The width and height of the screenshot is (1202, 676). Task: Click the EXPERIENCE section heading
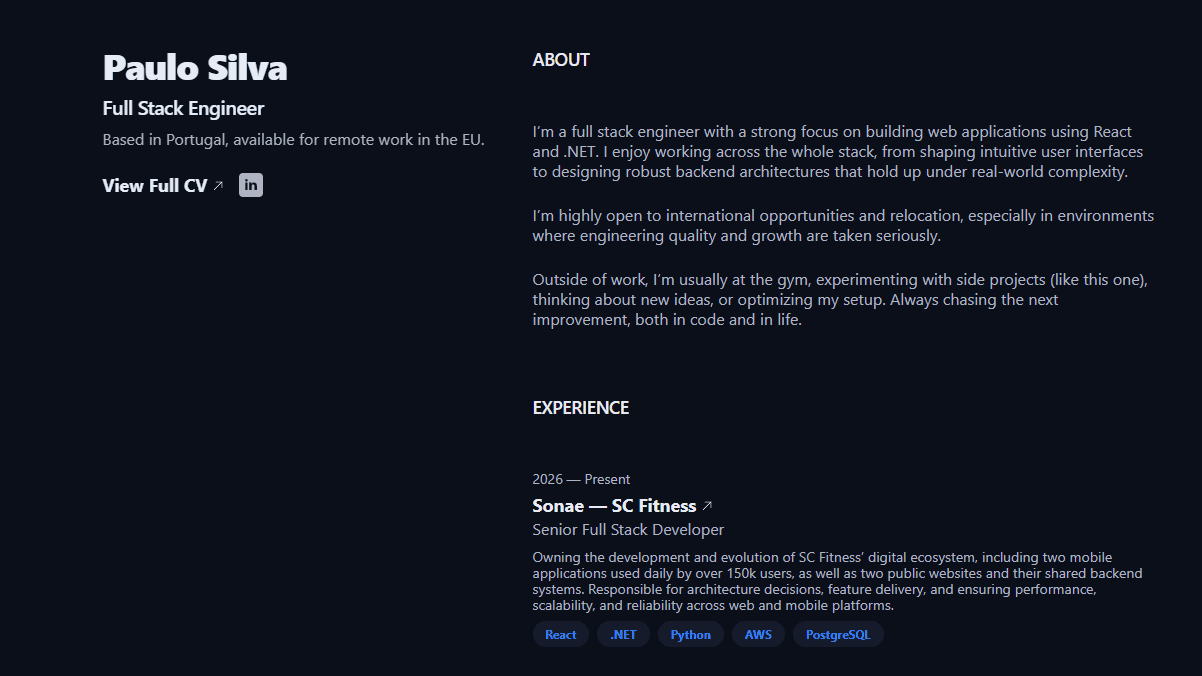(580, 408)
